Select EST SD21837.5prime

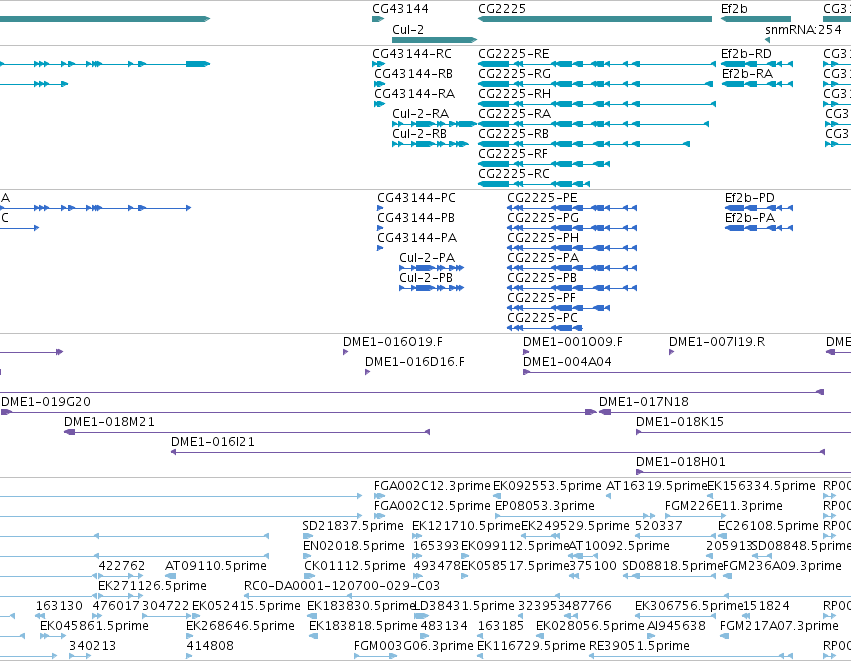[x=353, y=526]
